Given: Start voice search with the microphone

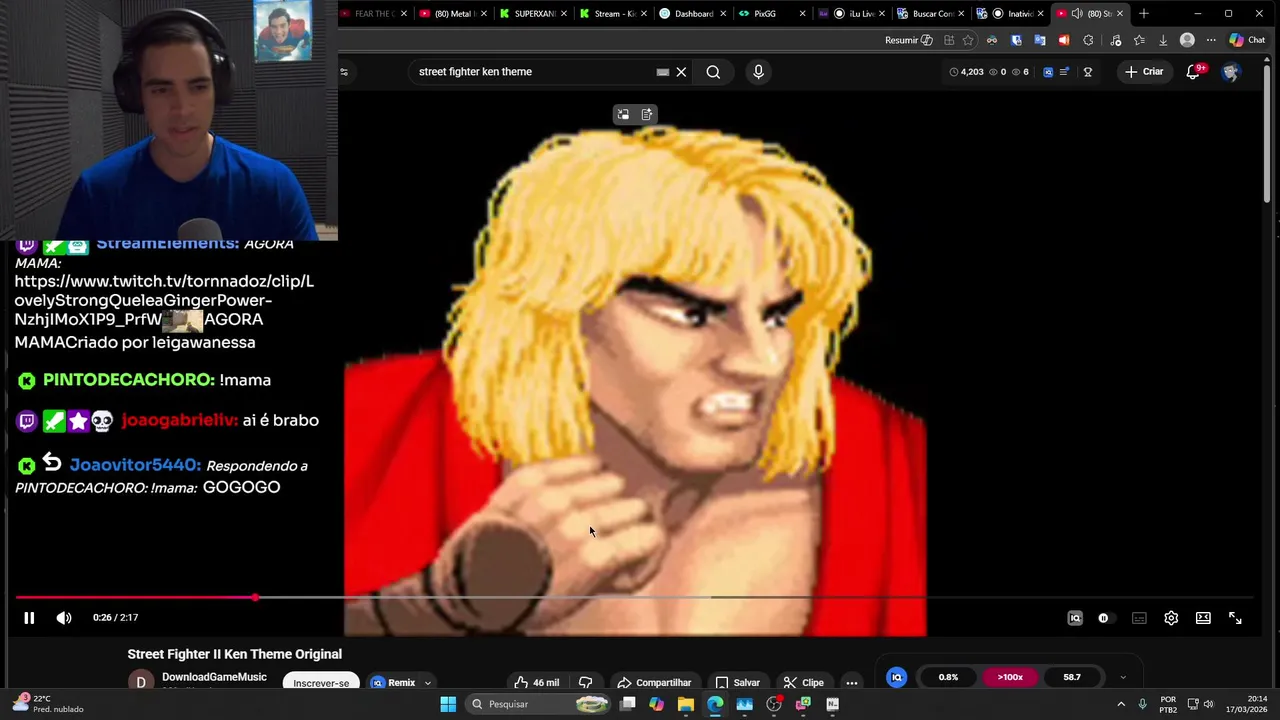Looking at the screenshot, I should [x=758, y=72].
